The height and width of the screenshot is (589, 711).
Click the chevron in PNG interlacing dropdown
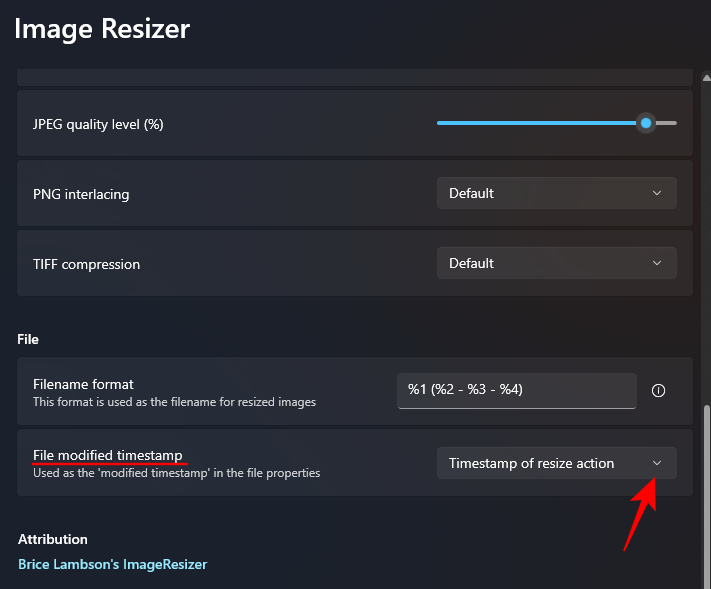click(x=657, y=193)
